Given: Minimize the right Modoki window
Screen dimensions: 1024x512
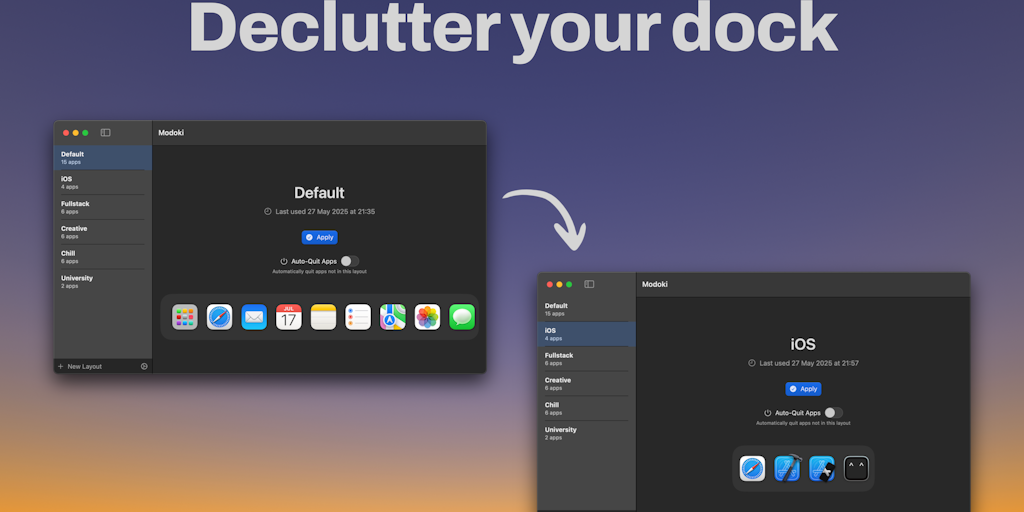Looking at the screenshot, I should click(x=559, y=284).
